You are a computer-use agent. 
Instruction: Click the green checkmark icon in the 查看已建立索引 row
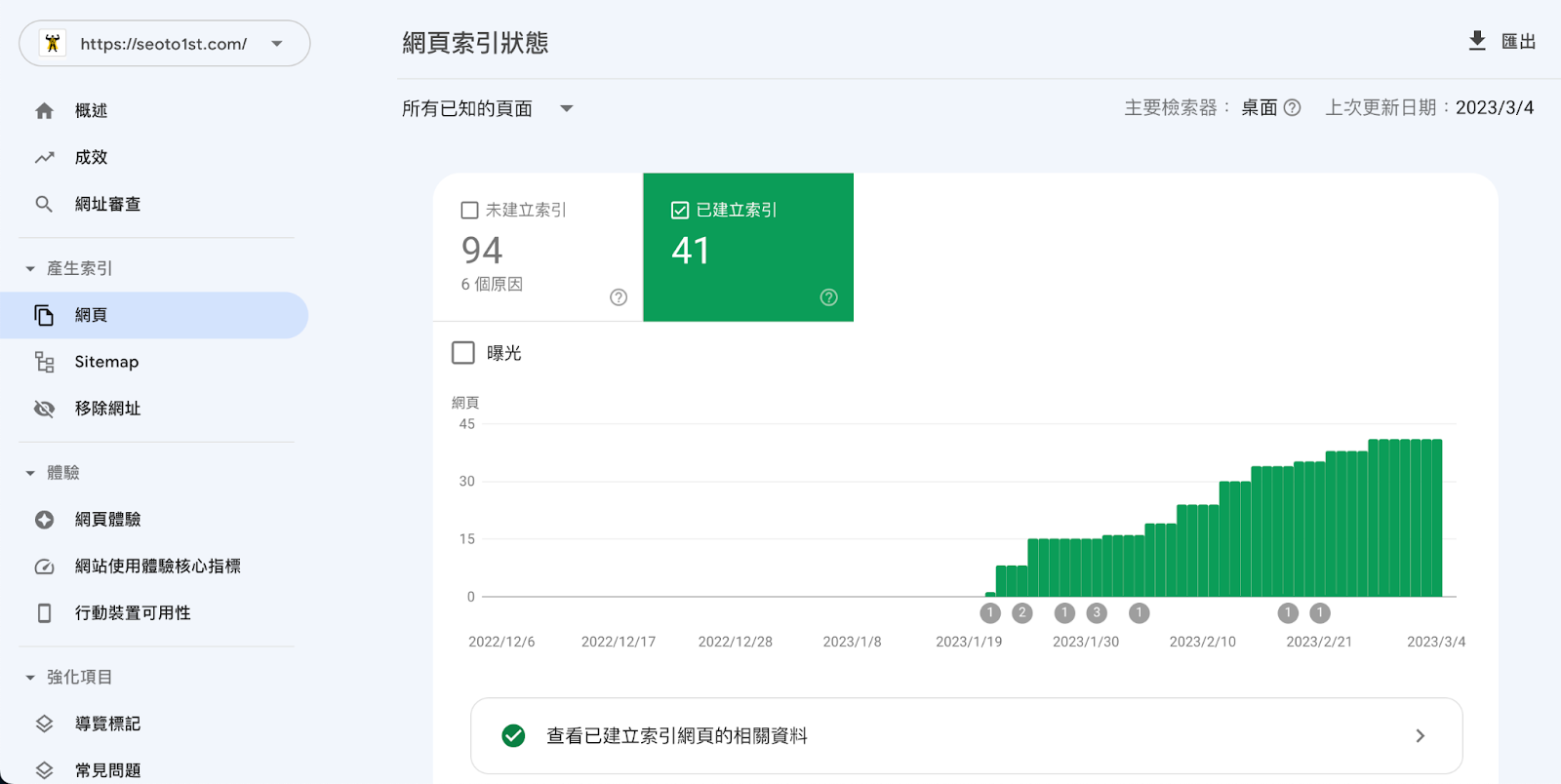pos(513,736)
